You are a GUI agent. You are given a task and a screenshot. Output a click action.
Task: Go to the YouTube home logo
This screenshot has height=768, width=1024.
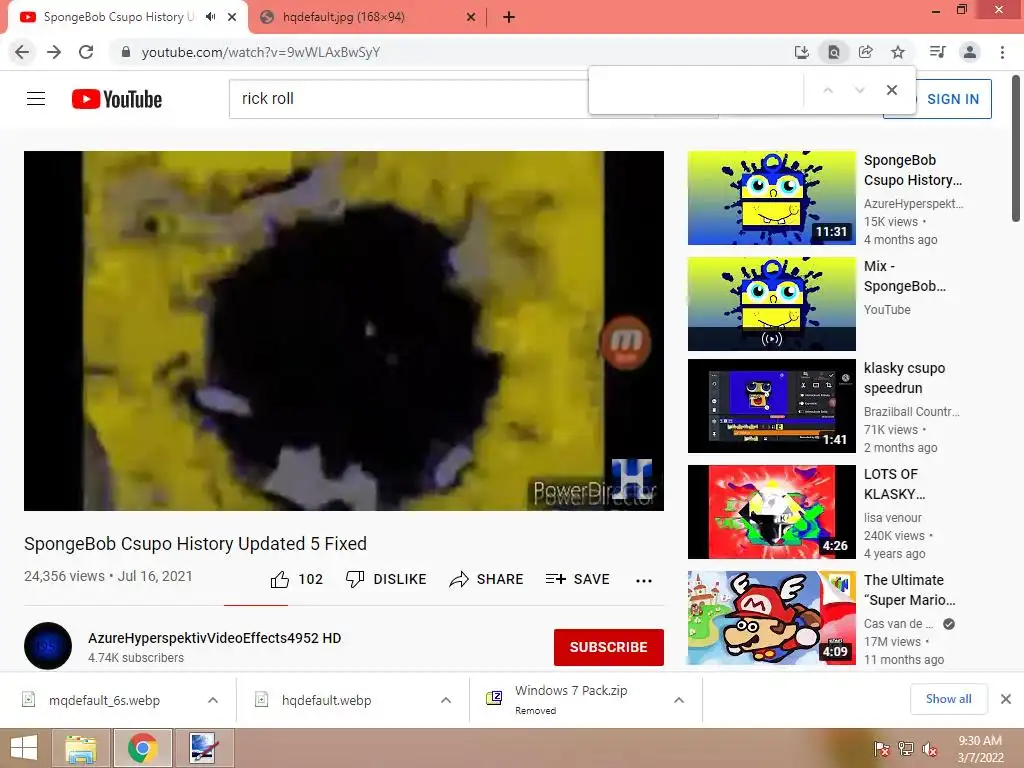pyautogui.click(x=117, y=99)
